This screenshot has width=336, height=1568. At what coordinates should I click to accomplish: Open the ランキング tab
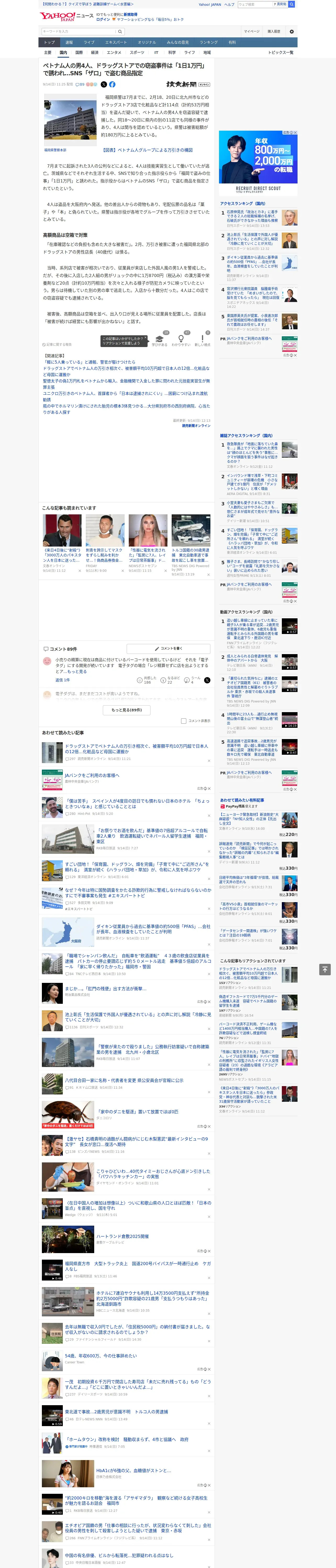[x=209, y=43]
